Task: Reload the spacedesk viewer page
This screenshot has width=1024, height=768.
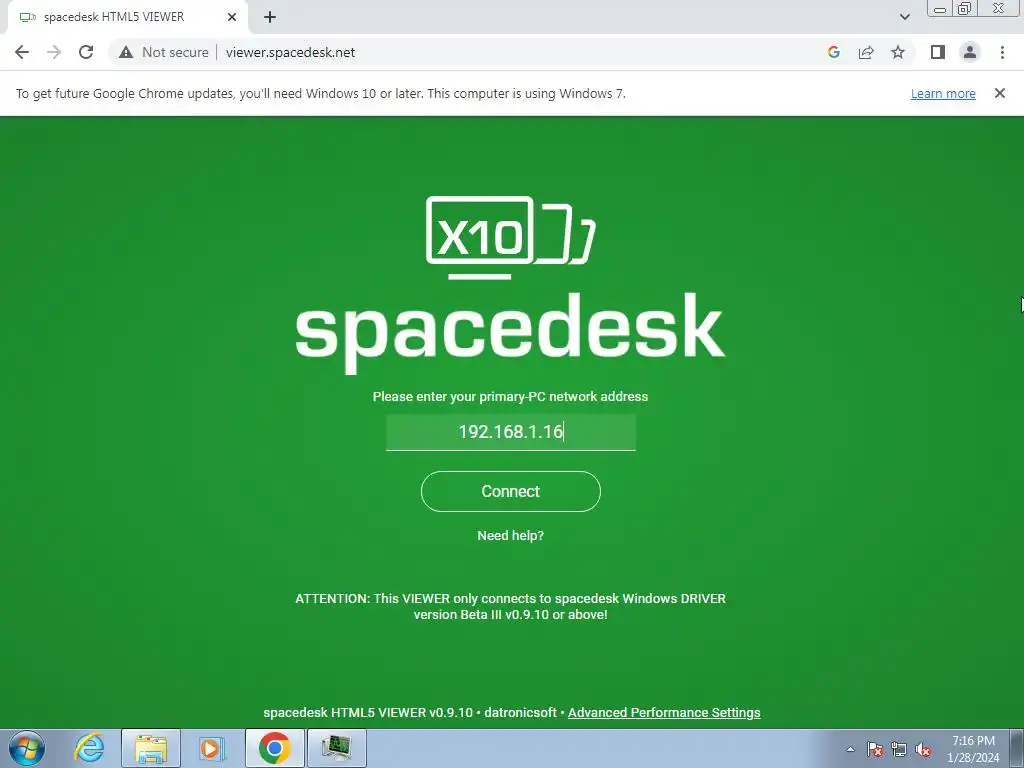Action: 86,52
